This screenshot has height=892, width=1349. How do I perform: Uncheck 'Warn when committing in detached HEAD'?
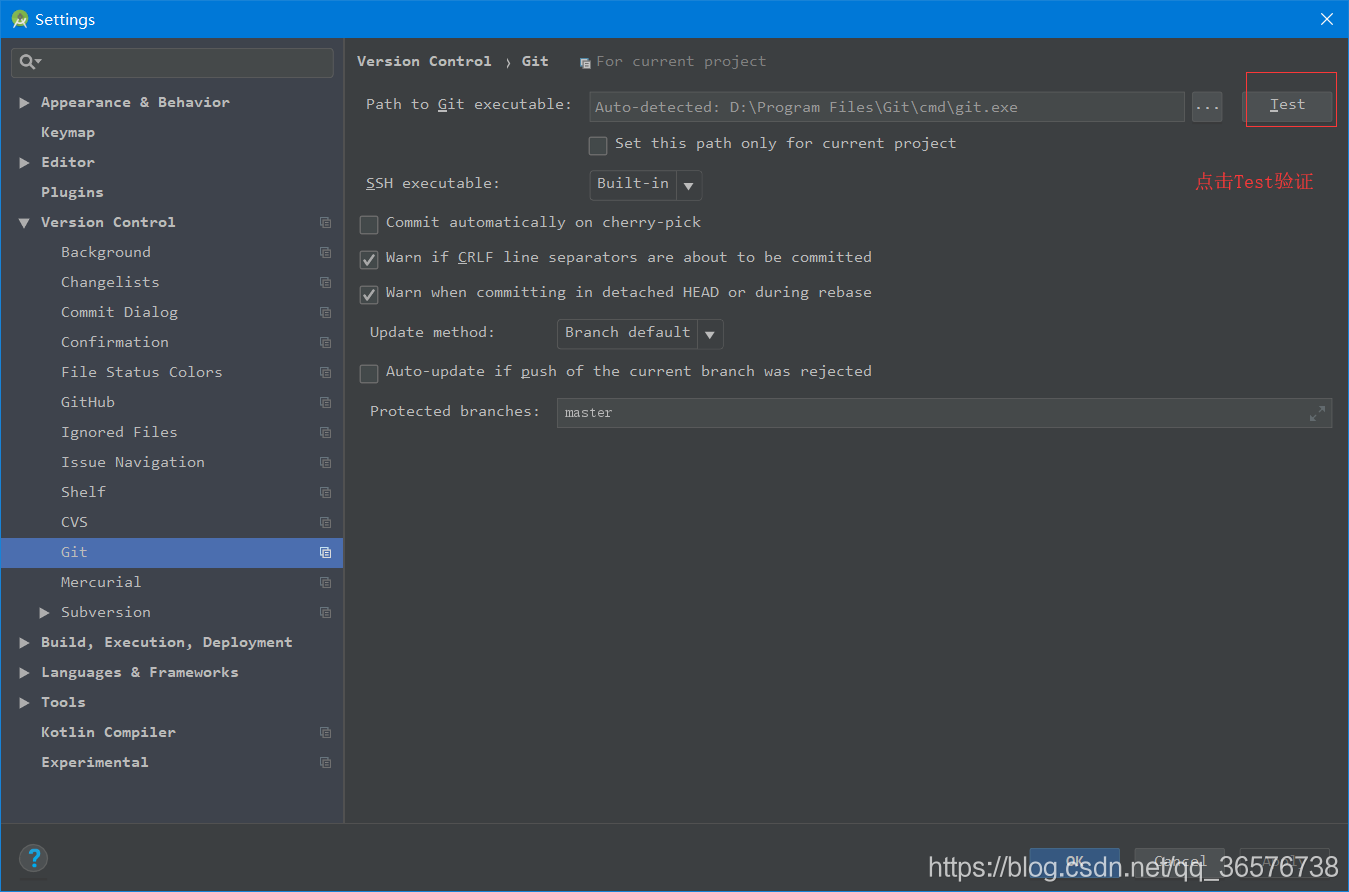pos(369,294)
